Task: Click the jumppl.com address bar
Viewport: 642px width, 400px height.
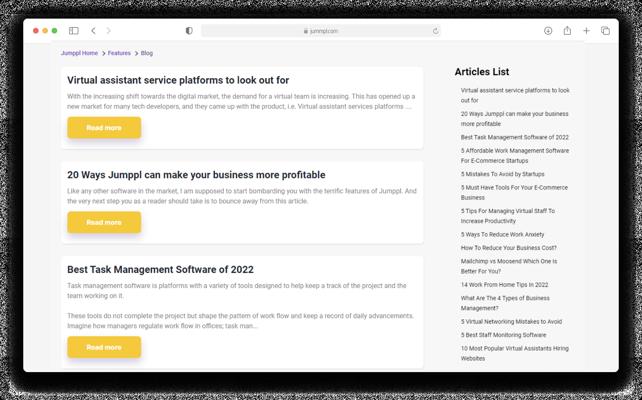Action: 321,31
